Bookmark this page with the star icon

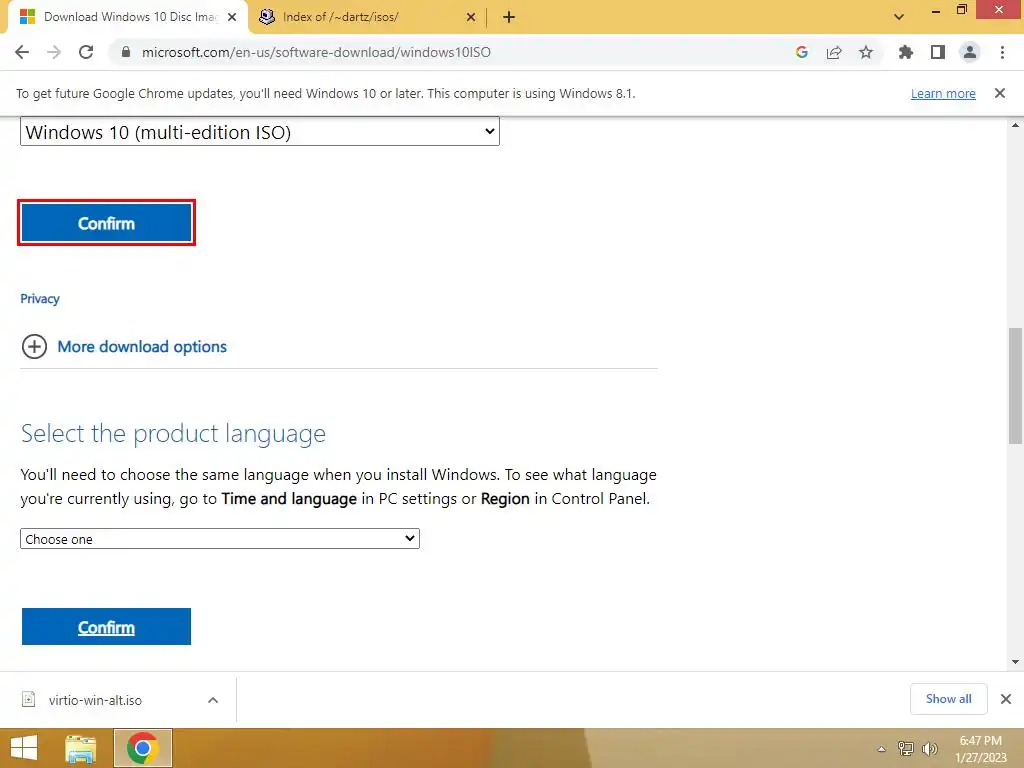tap(866, 52)
